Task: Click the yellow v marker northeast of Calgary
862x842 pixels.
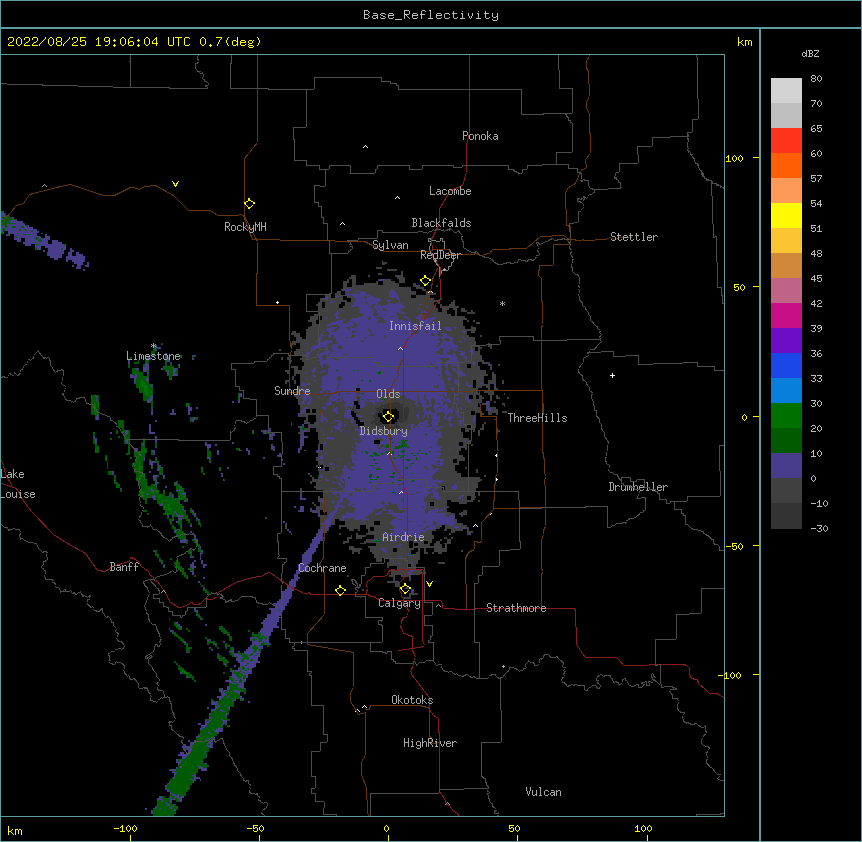Action: tap(429, 584)
